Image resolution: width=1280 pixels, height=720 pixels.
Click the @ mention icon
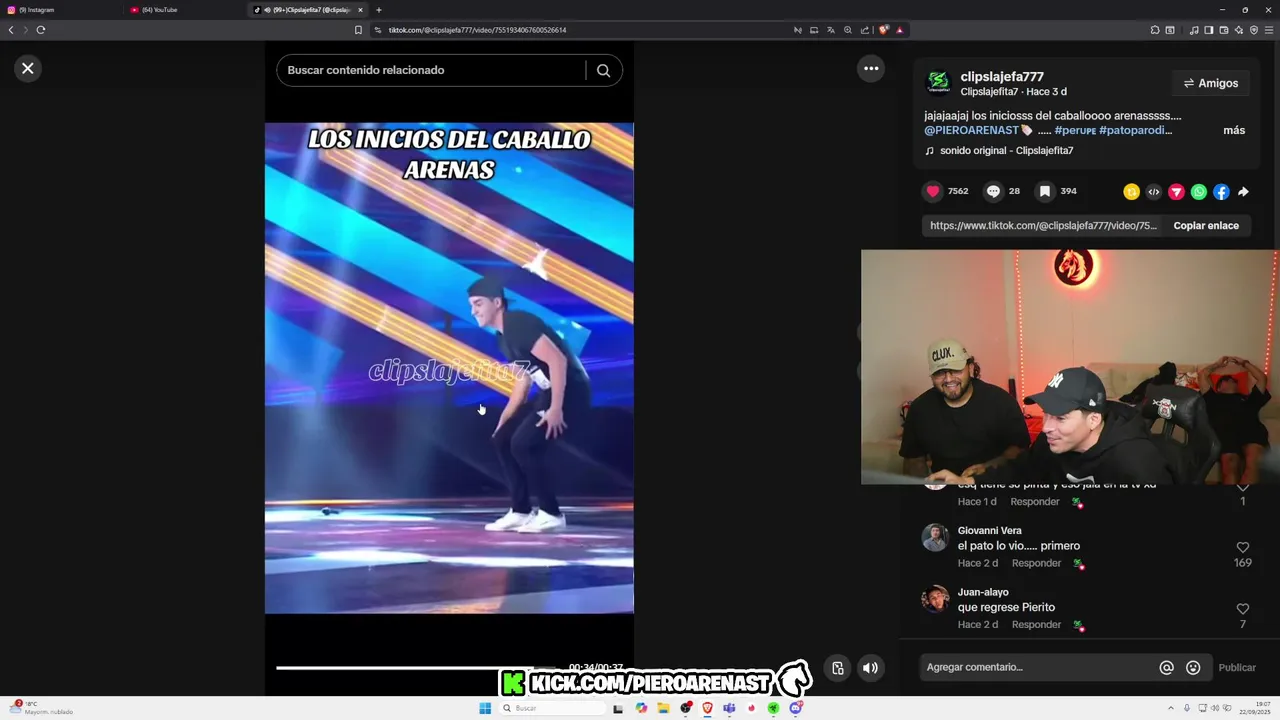point(1166,667)
